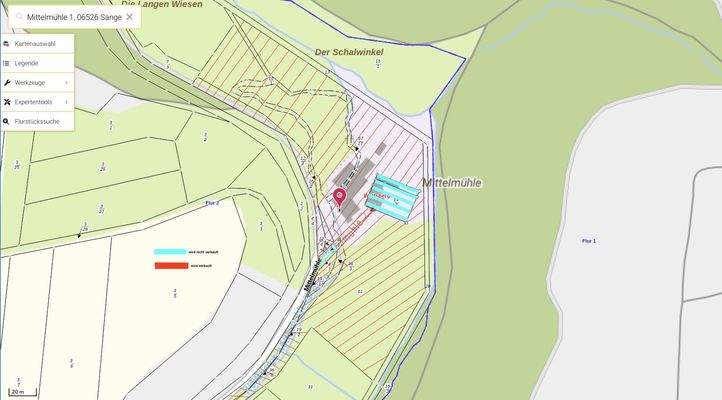Show the Legende panel
The height and width of the screenshot is (400, 722).
(26, 63)
